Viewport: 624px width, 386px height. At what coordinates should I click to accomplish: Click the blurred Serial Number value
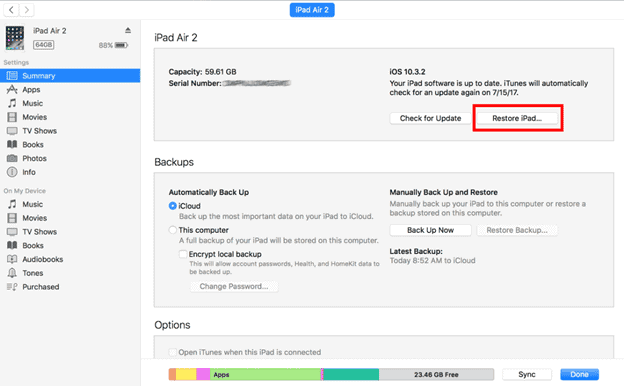[x=257, y=83]
